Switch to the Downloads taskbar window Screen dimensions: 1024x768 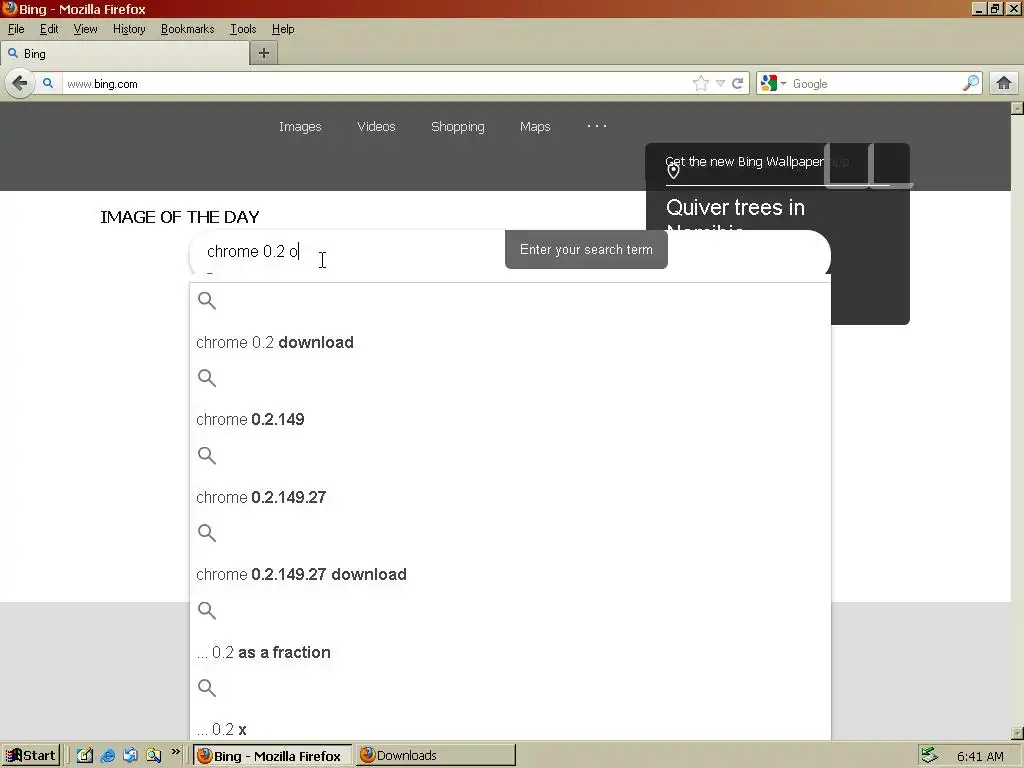coord(436,756)
